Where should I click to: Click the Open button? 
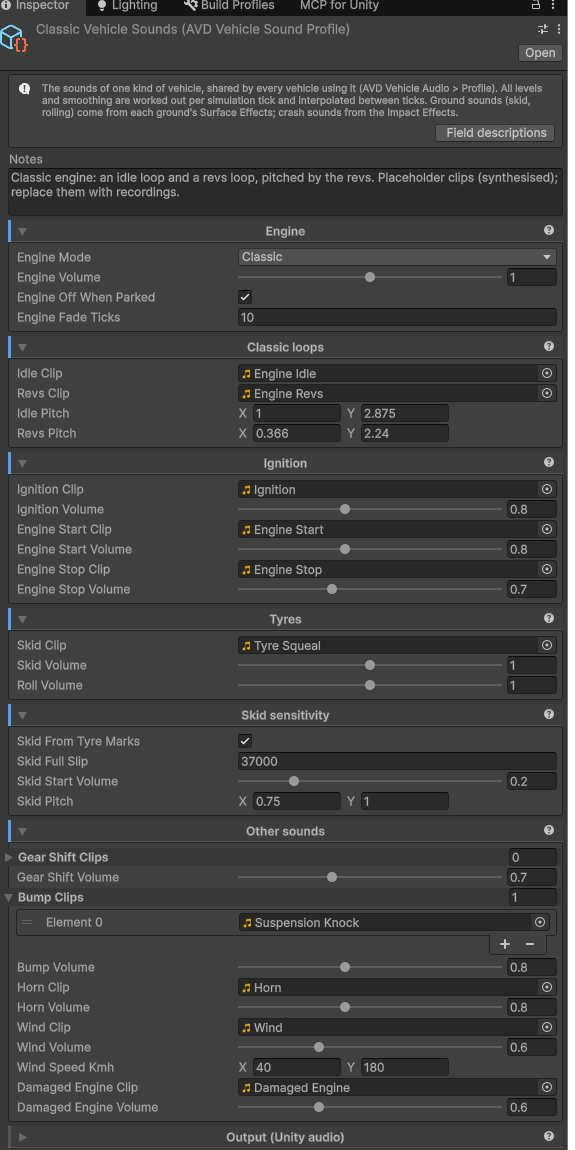tap(540, 53)
